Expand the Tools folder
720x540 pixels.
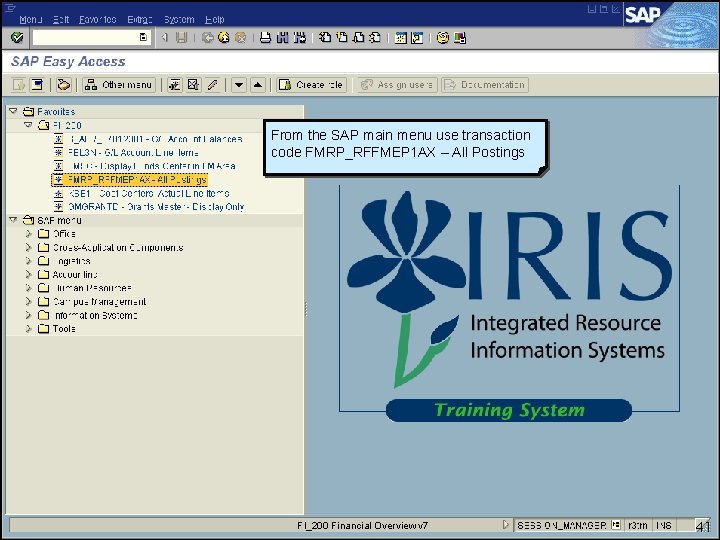[28, 328]
